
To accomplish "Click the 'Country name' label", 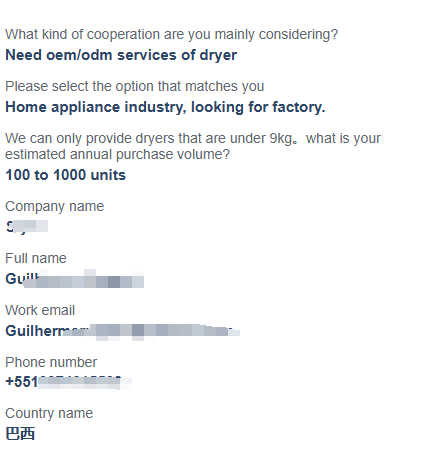I will [x=49, y=414].
